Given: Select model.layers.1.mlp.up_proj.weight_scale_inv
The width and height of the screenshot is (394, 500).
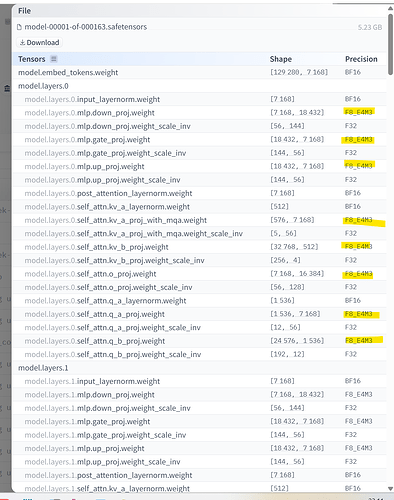Looking at the screenshot, I should 199,462.
